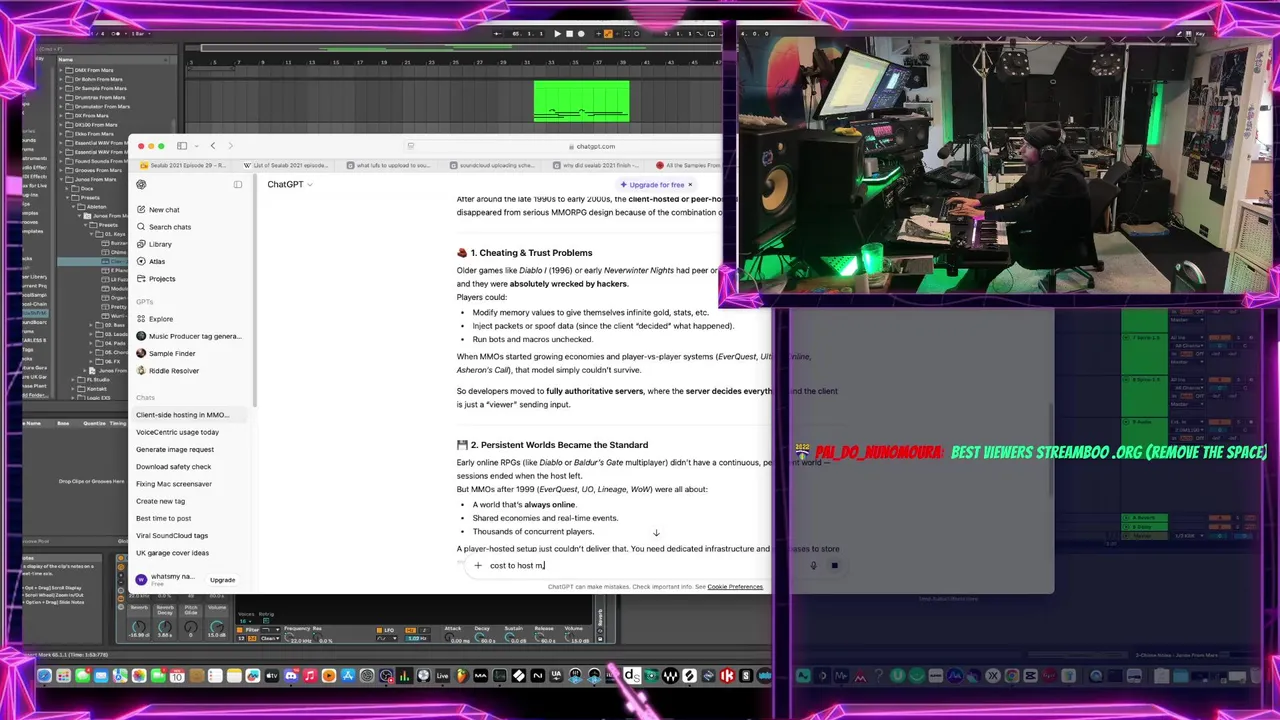Image resolution: width=1280 pixels, height=720 pixels.
Task: Switch to the List of Sealab 2021 episodes tab
Action: pos(285,165)
